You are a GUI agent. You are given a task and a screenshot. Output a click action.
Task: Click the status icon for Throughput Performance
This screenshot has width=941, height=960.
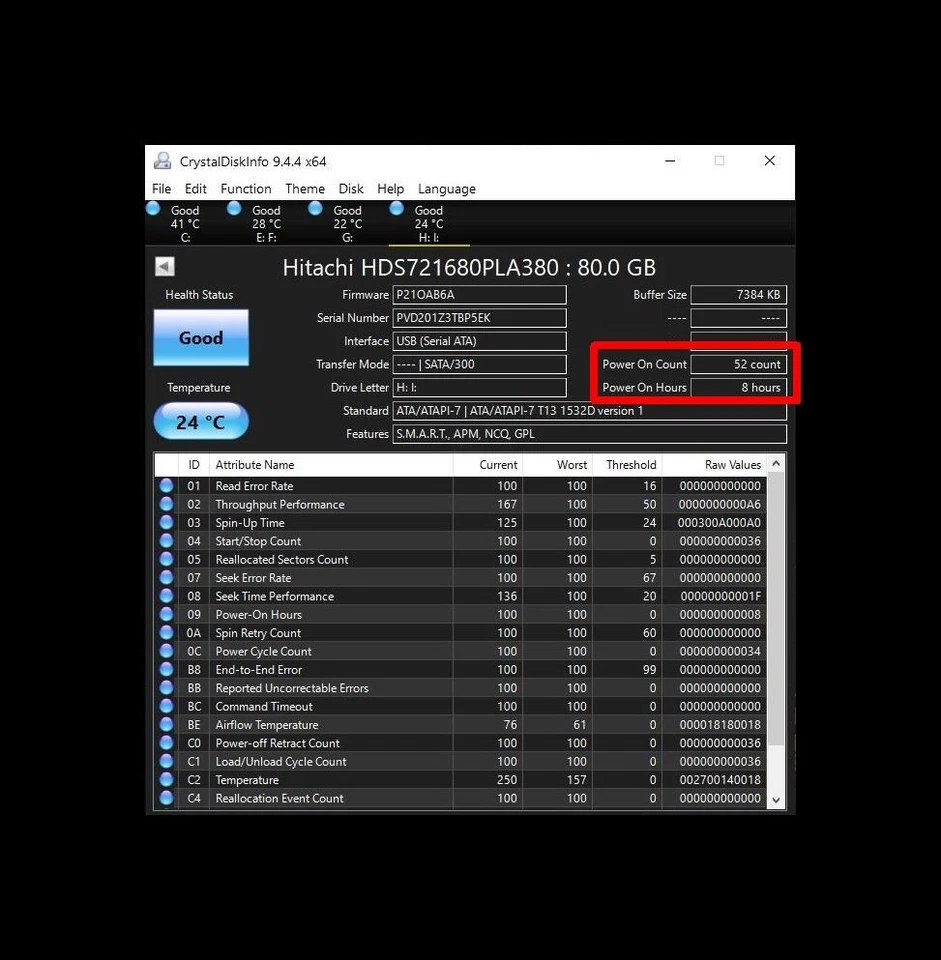pyautogui.click(x=166, y=504)
